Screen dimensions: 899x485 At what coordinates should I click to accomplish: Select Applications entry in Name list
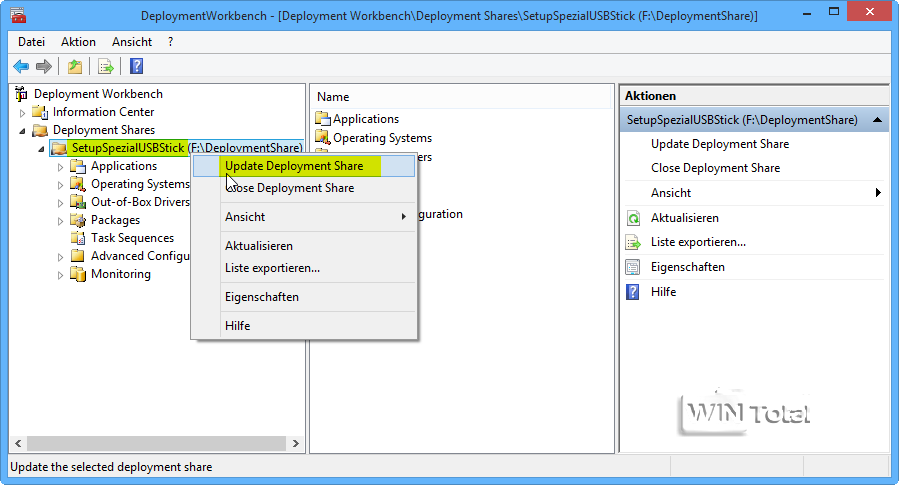click(x=366, y=119)
